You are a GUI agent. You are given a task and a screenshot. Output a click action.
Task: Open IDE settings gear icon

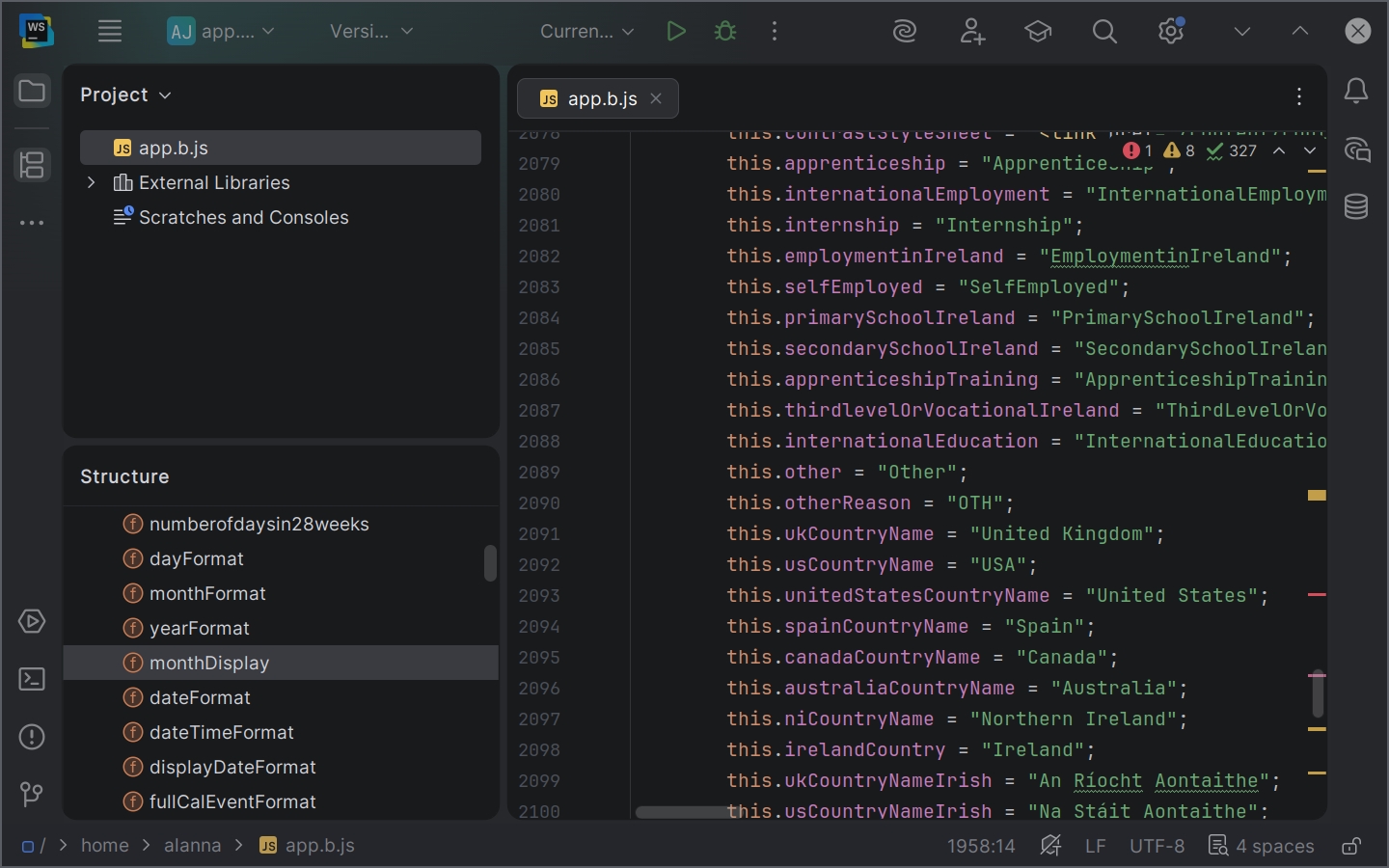pos(1171,31)
